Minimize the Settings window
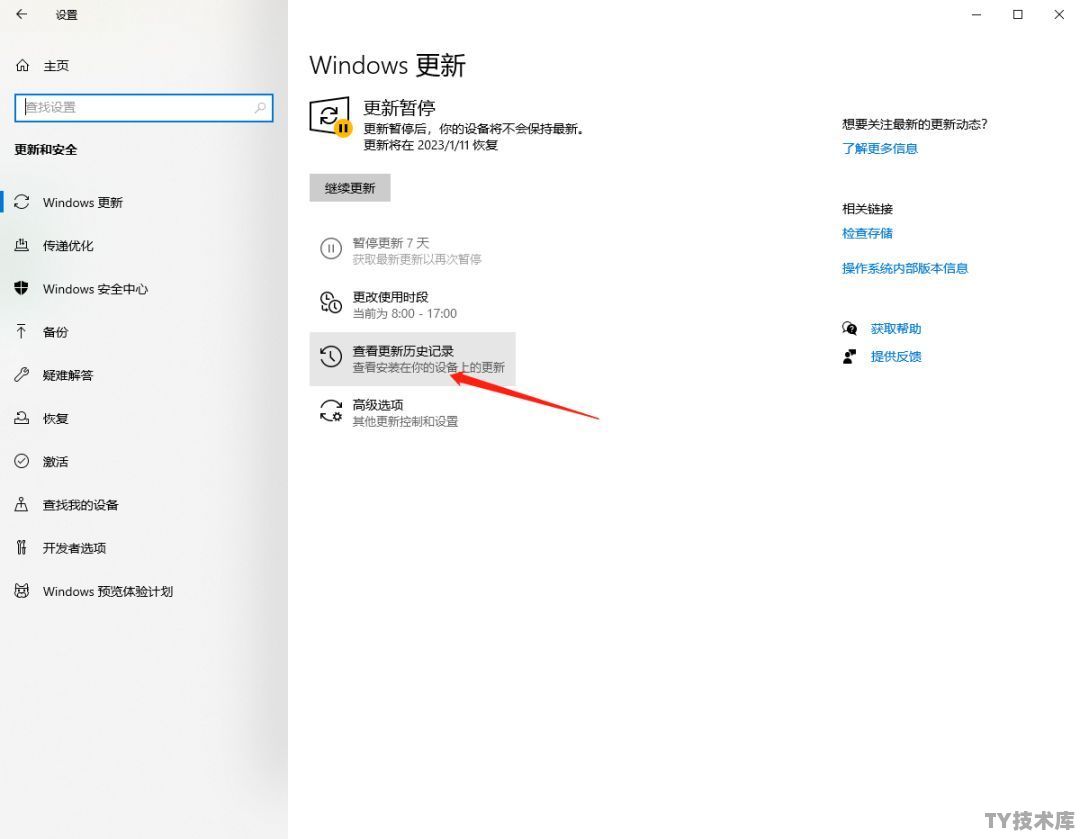The height and width of the screenshot is (839, 1080). (976, 14)
